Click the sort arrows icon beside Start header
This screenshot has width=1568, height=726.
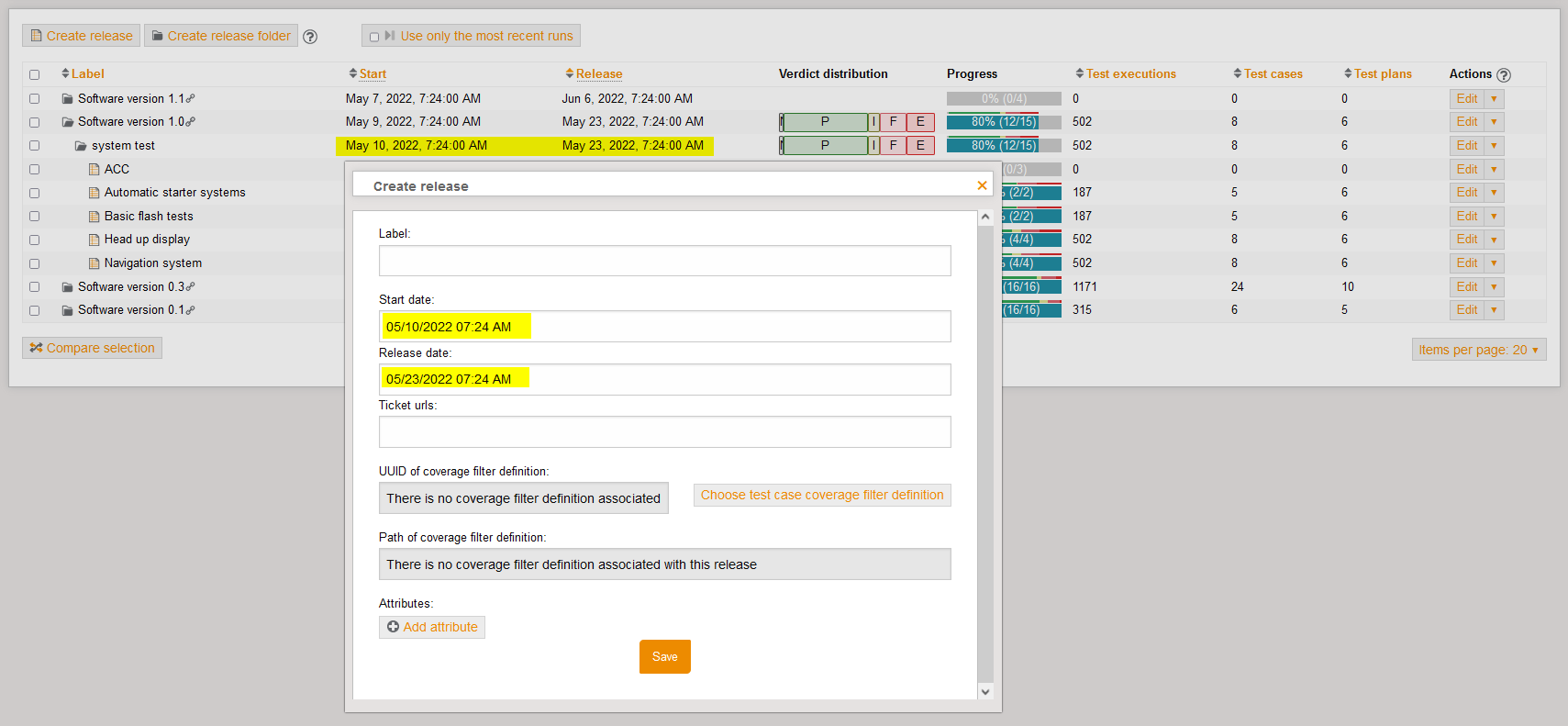353,73
